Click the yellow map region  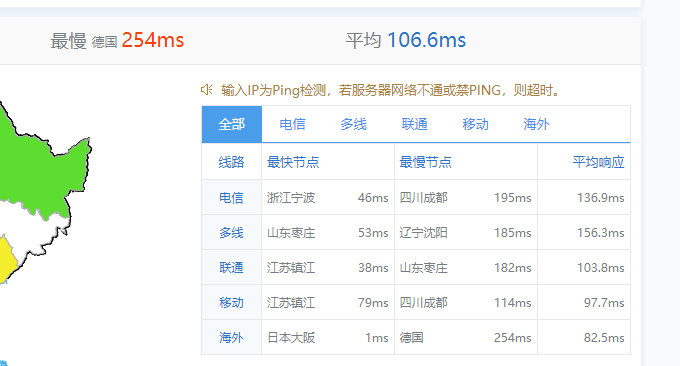pyautogui.click(x=7, y=259)
